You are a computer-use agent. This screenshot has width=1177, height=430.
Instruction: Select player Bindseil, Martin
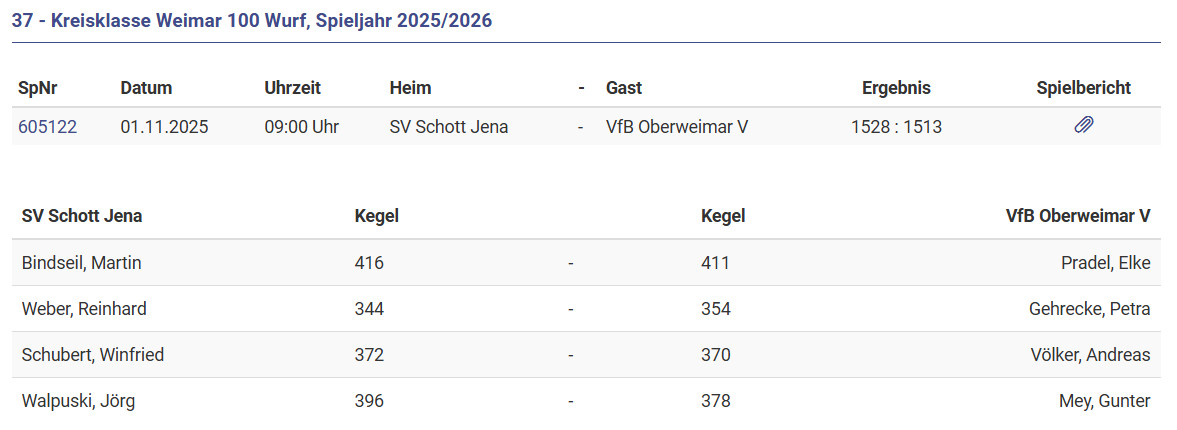click(81, 263)
